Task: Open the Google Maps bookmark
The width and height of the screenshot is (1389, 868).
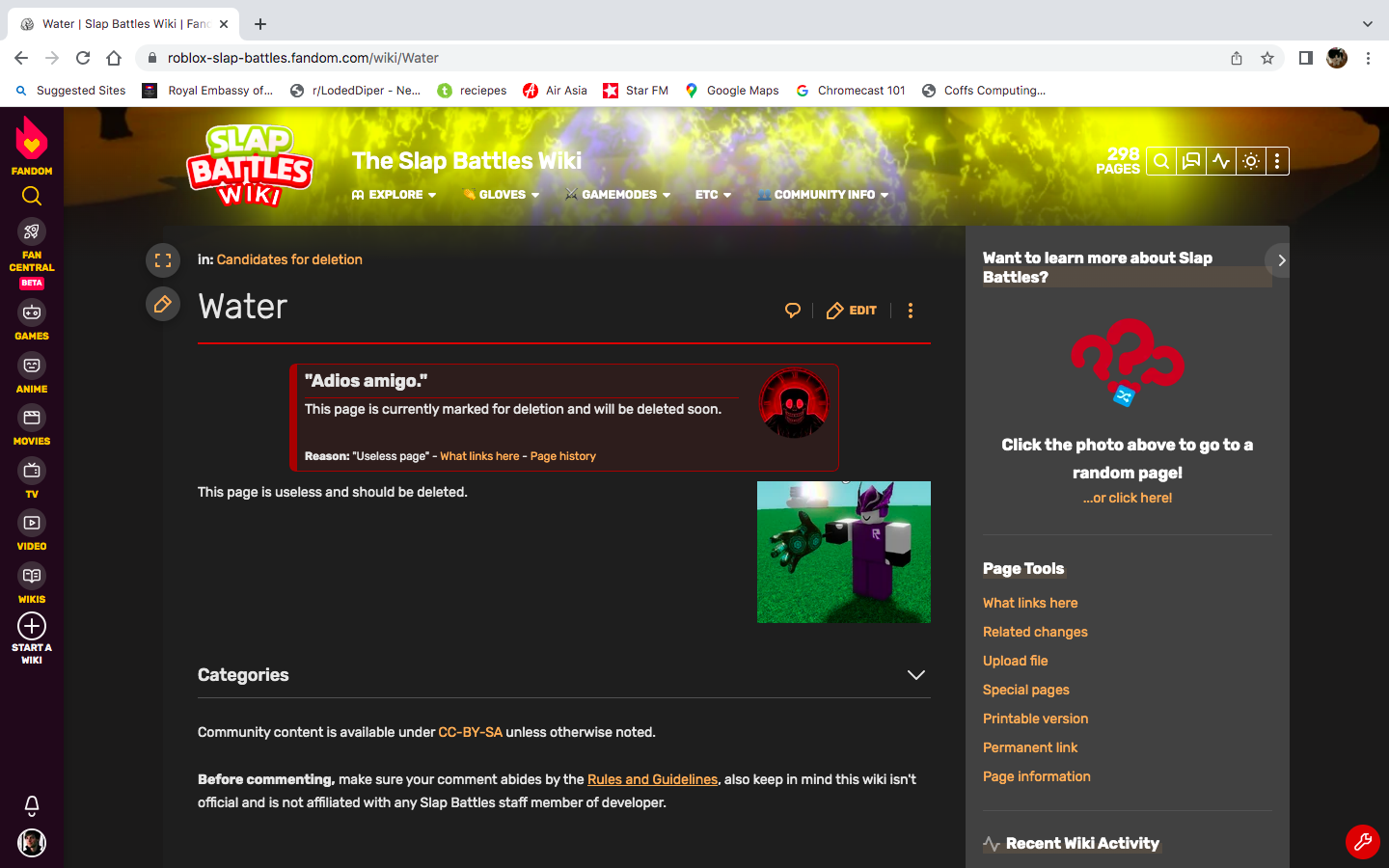Action: [x=732, y=91]
